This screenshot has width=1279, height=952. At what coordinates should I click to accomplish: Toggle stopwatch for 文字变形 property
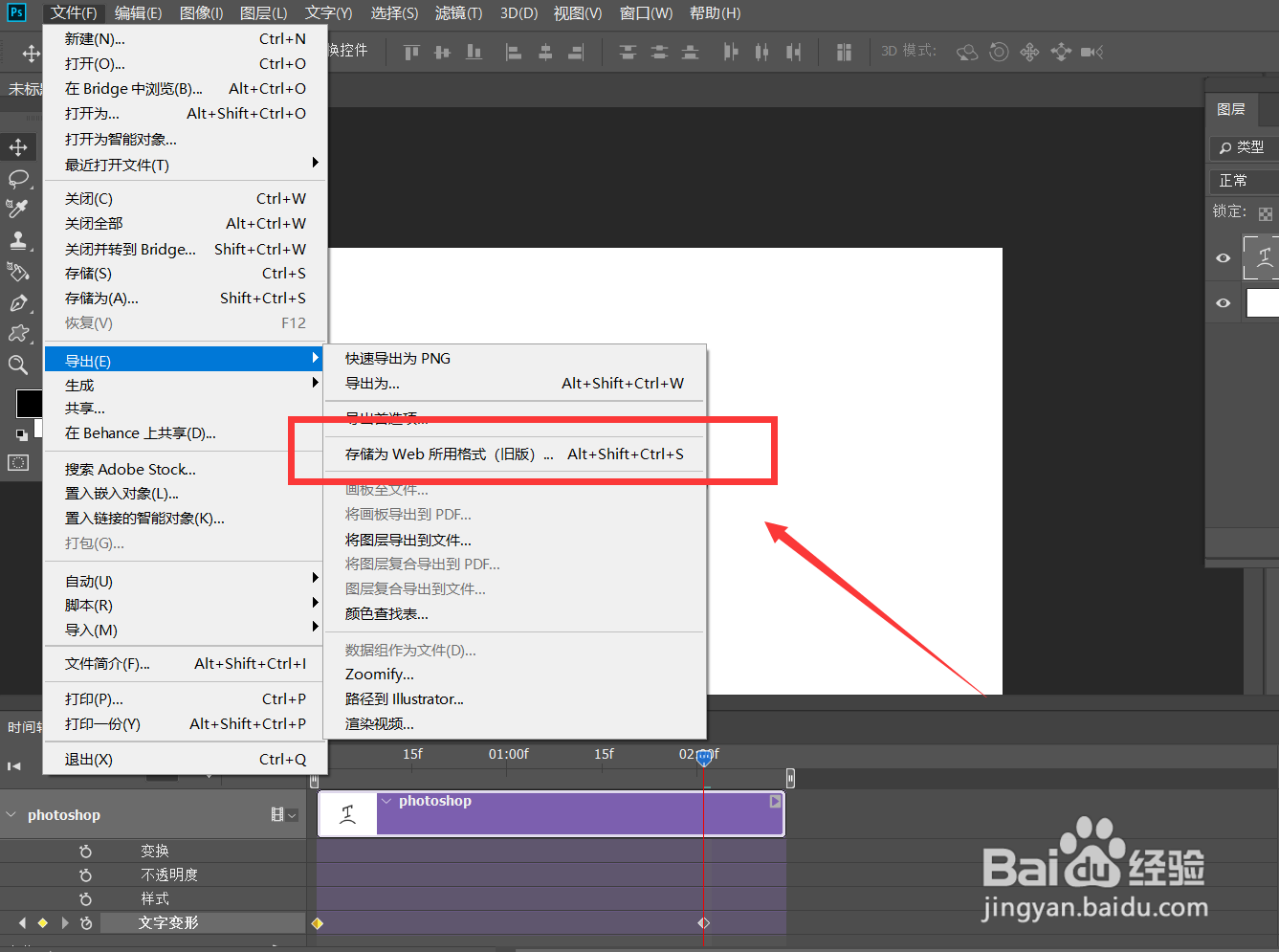[x=86, y=922]
